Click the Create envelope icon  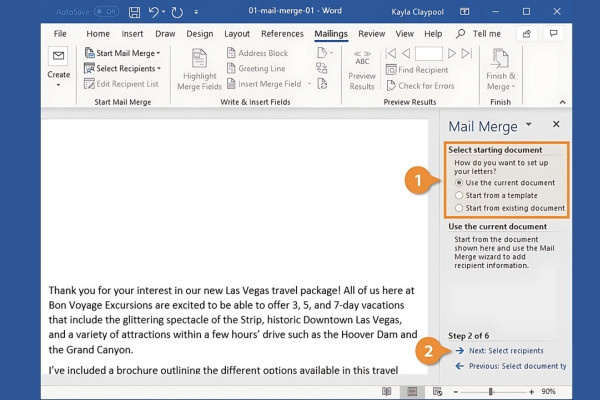pyautogui.click(x=58, y=56)
